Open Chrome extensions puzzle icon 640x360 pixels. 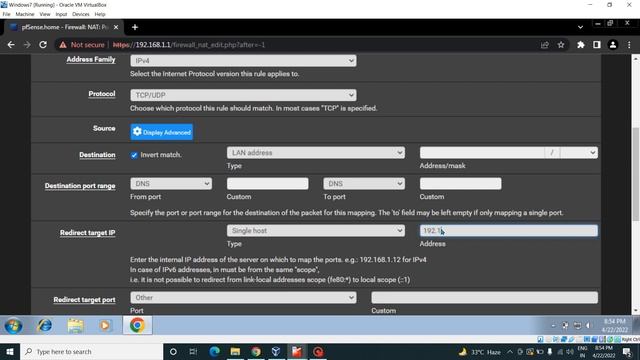pyautogui.click(x=581, y=45)
